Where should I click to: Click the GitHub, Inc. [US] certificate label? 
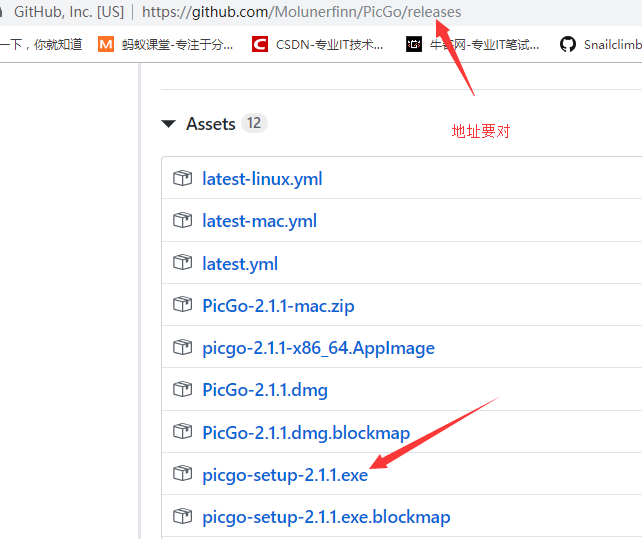tap(69, 12)
